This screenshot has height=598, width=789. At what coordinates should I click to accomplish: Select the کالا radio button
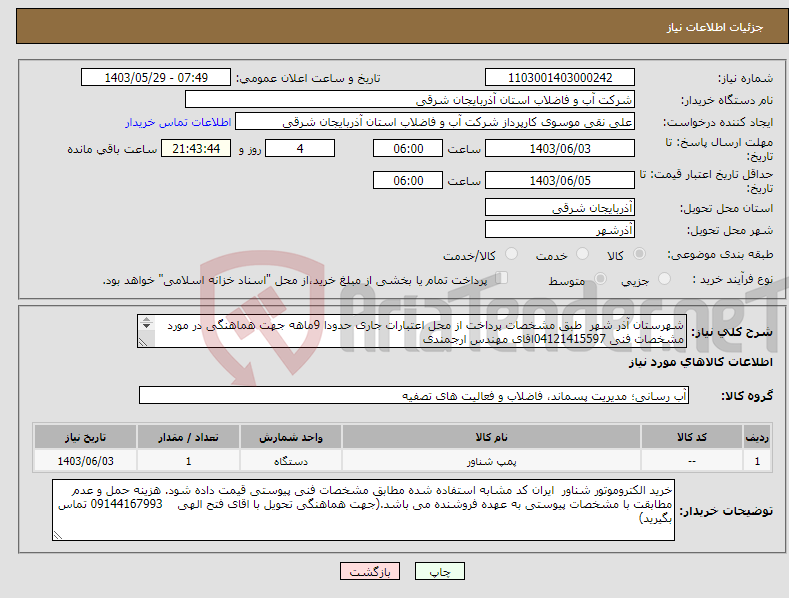tap(640, 254)
